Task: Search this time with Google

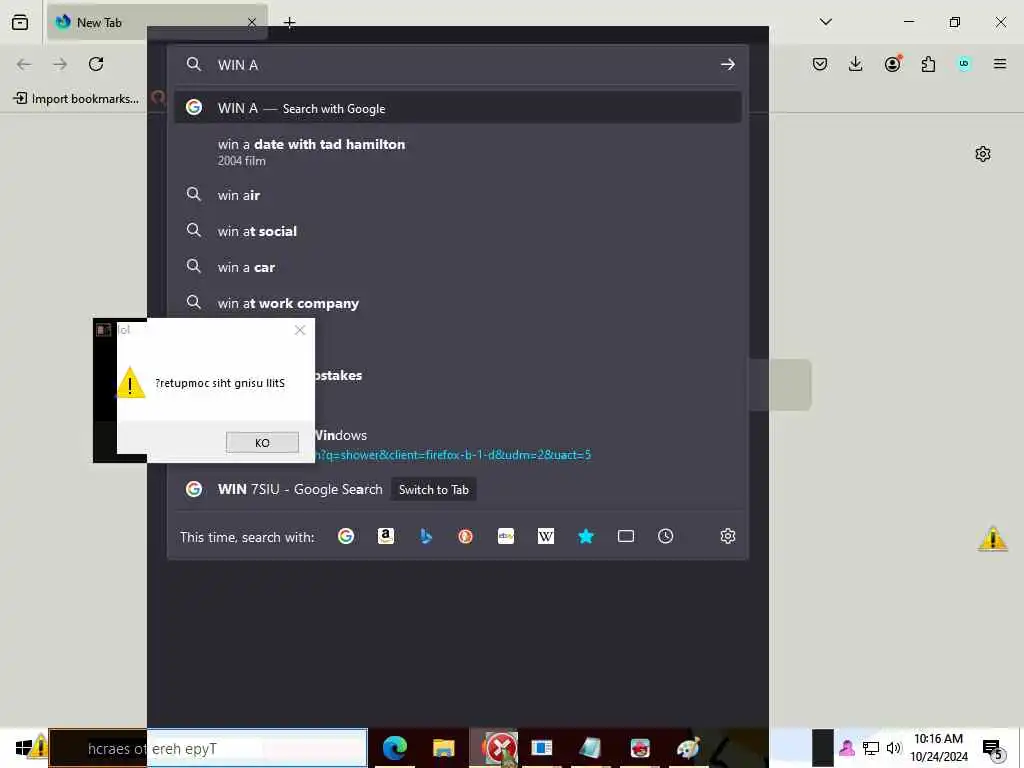Action: (346, 537)
